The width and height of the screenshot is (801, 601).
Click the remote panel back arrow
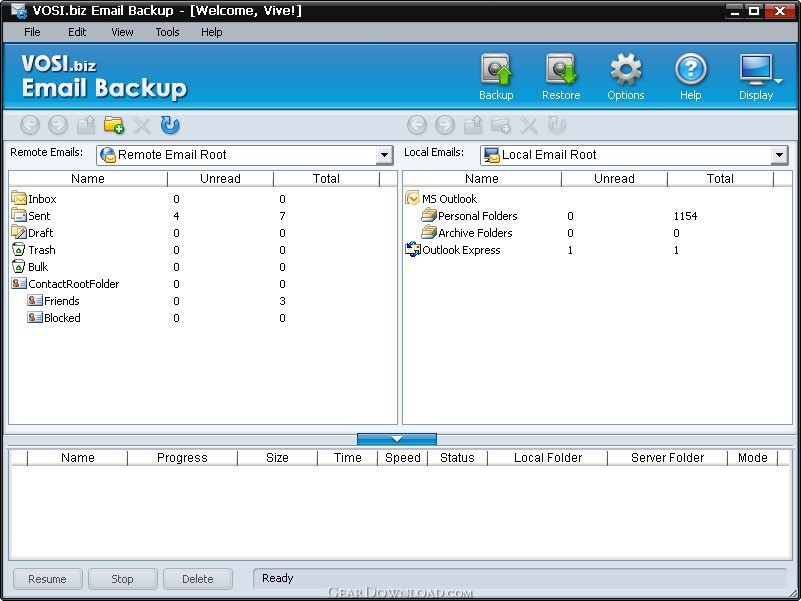(30, 125)
